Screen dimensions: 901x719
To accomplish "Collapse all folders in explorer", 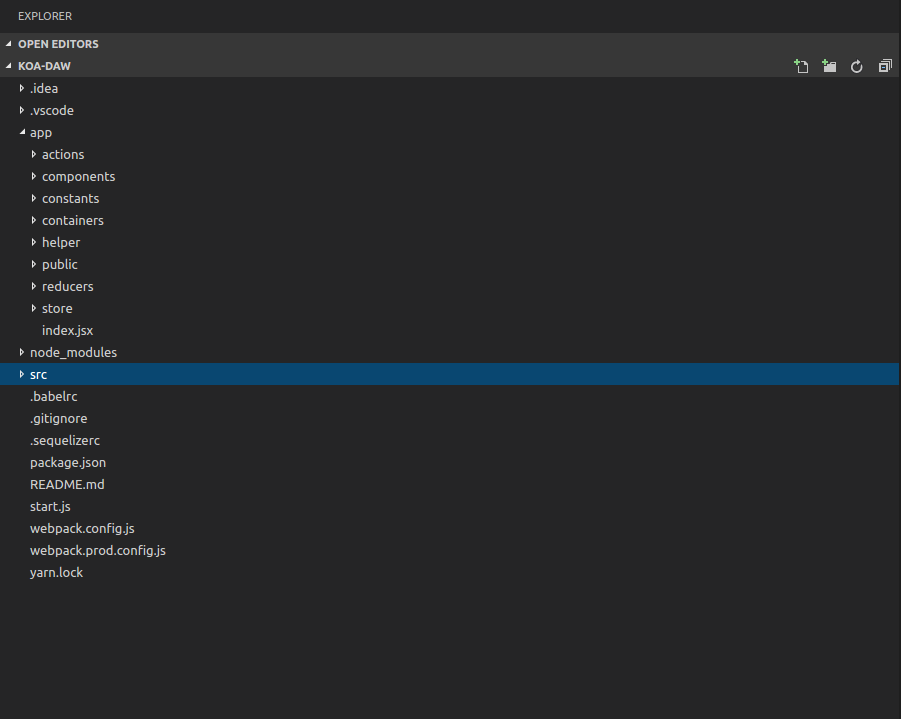I will (885, 66).
